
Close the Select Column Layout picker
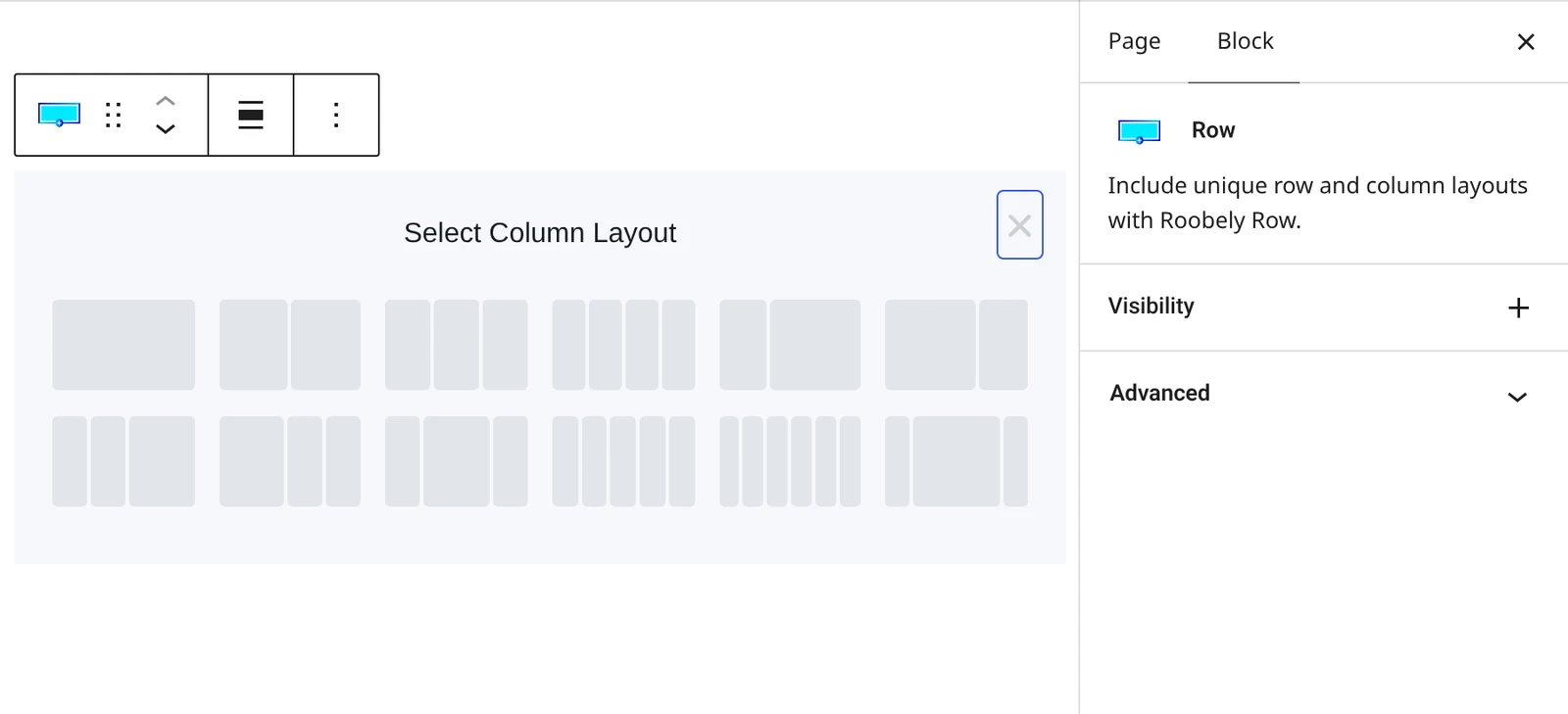tap(1019, 225)
